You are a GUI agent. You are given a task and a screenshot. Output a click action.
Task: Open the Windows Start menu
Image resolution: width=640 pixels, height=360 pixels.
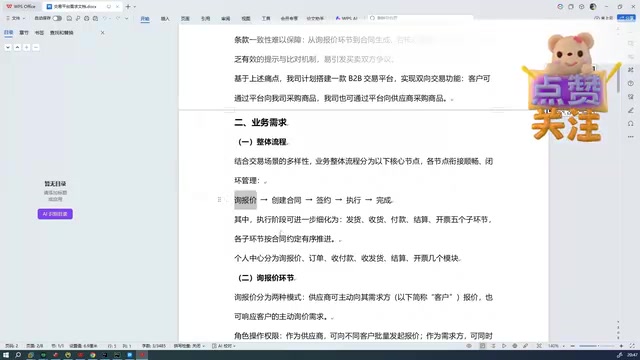point(6,355)
